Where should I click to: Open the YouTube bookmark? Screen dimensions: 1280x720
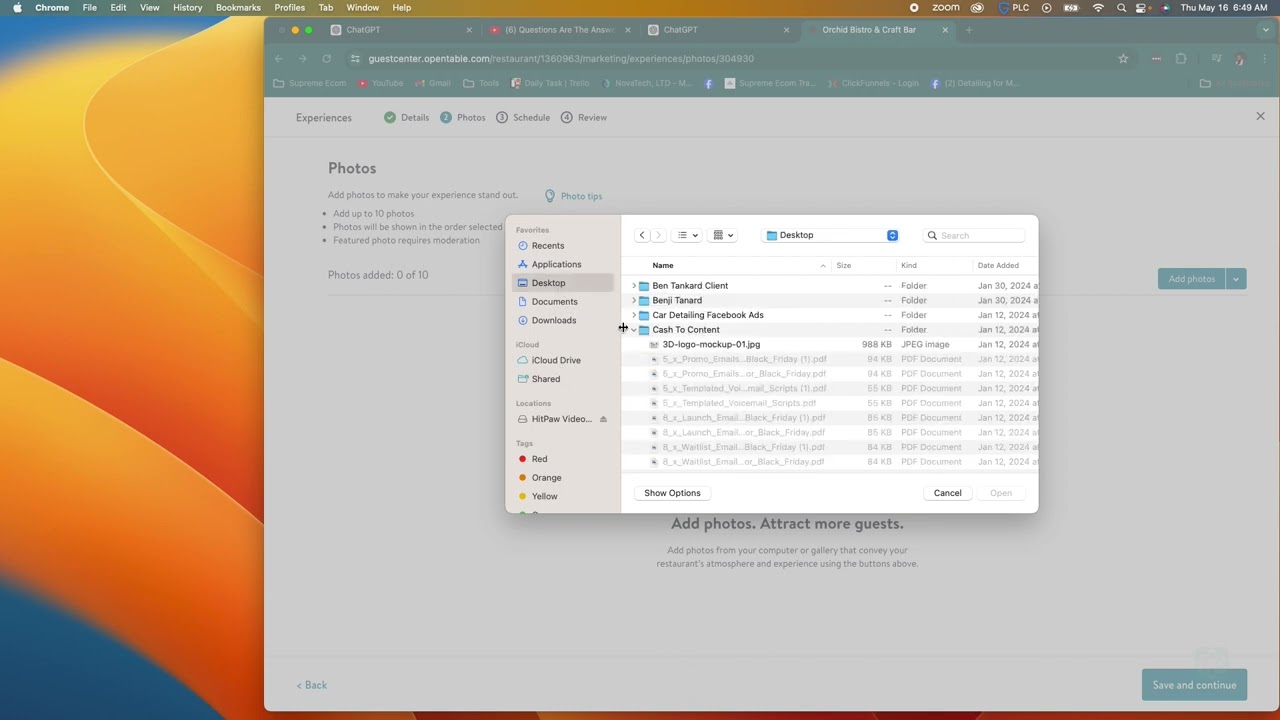[x=380, y=83]
